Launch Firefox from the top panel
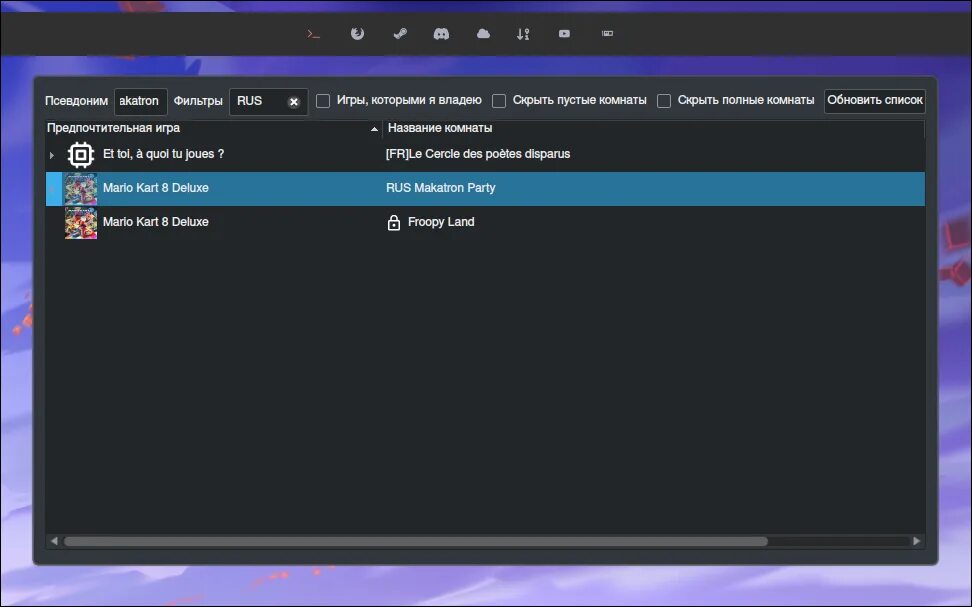This screenshot has height=607, width=972. pos(357,34)
